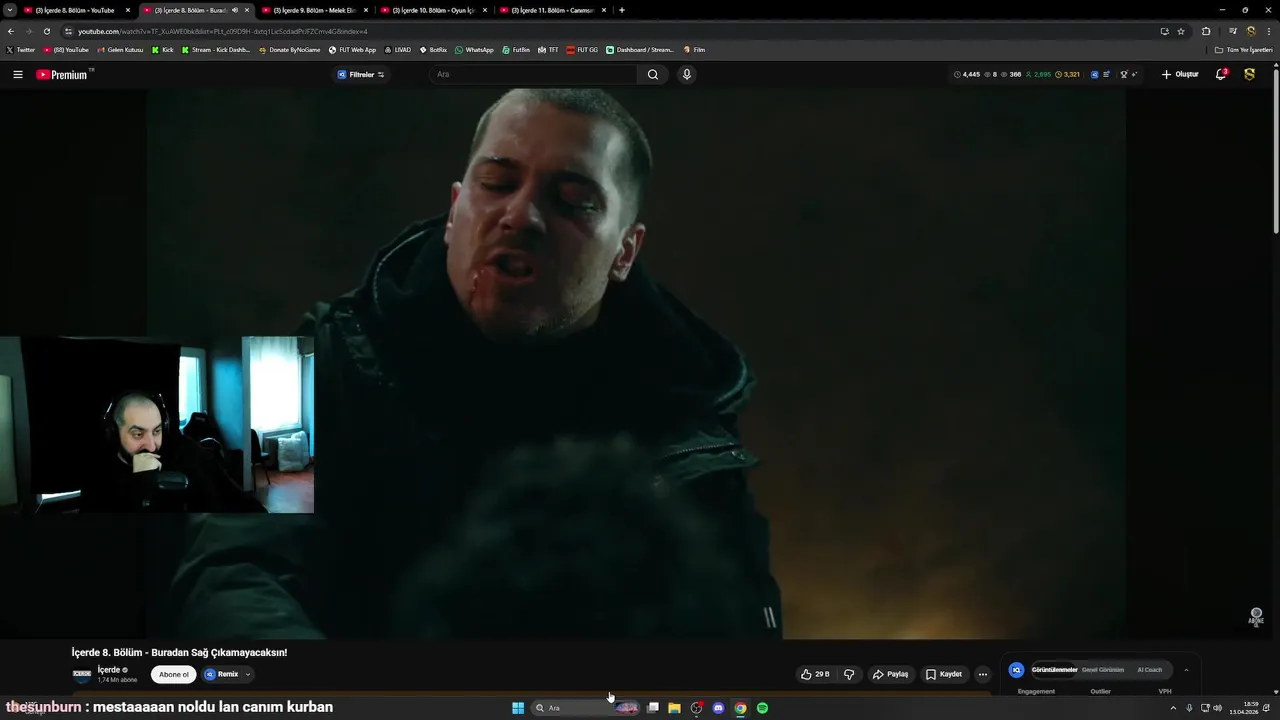This screenshot has width=1280, height=720.
Task: Open the İçerde channel avatar
Action: click(82, 674)
